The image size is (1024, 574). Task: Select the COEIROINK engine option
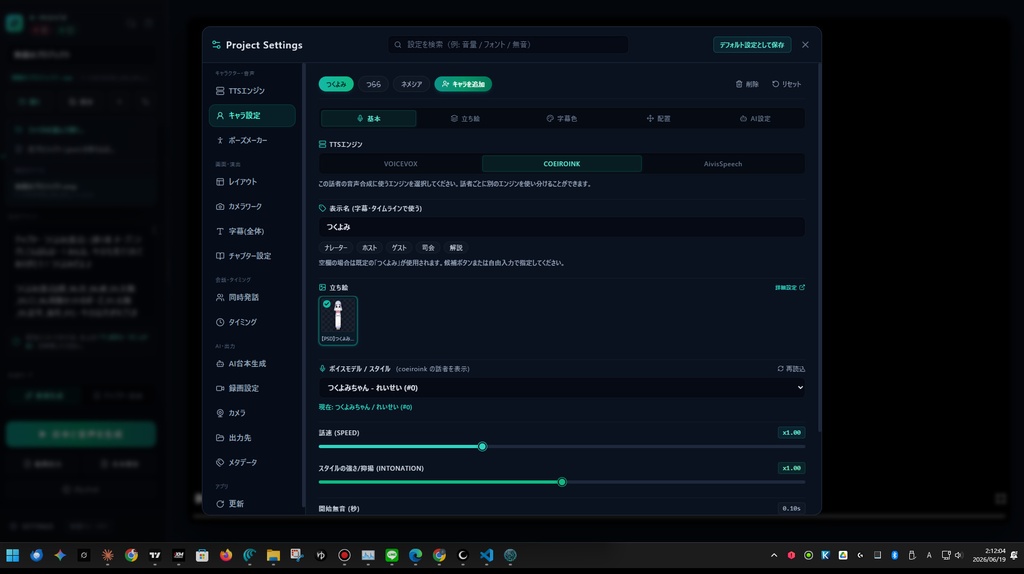coord(562,164)
